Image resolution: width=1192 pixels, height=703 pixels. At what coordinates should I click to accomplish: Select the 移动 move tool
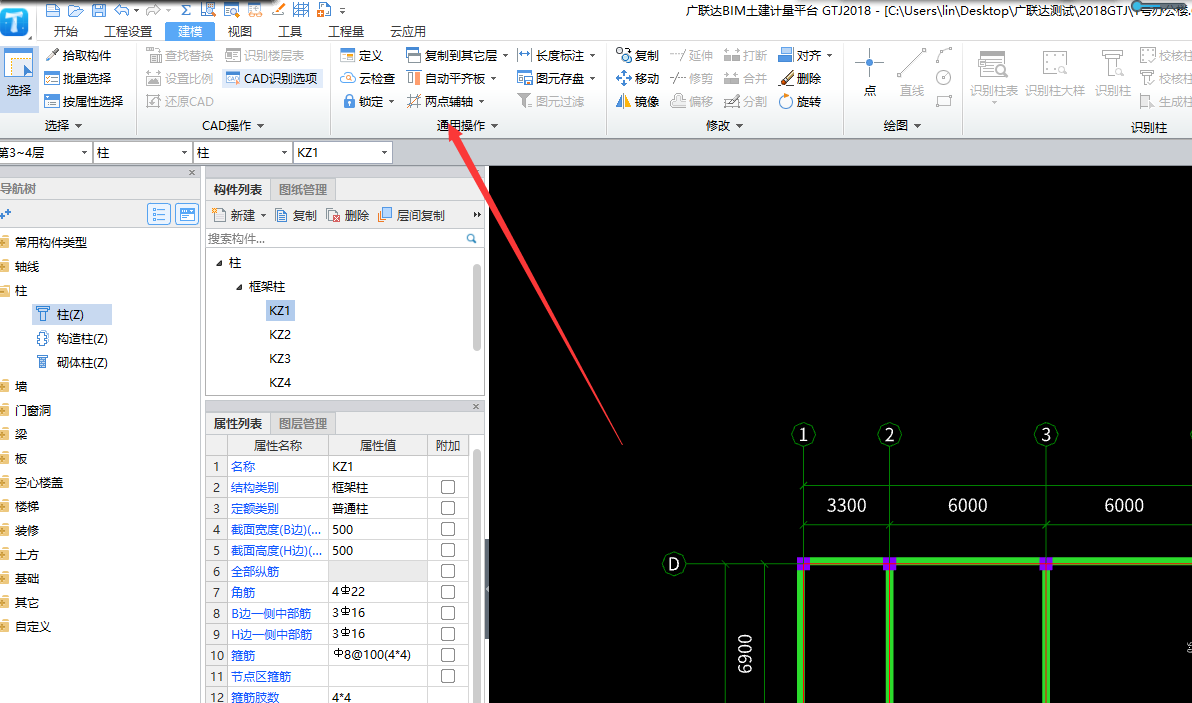637,78
